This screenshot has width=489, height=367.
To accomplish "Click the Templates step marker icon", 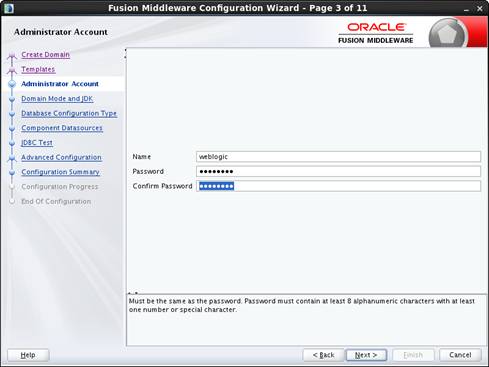I will [12, 70].
